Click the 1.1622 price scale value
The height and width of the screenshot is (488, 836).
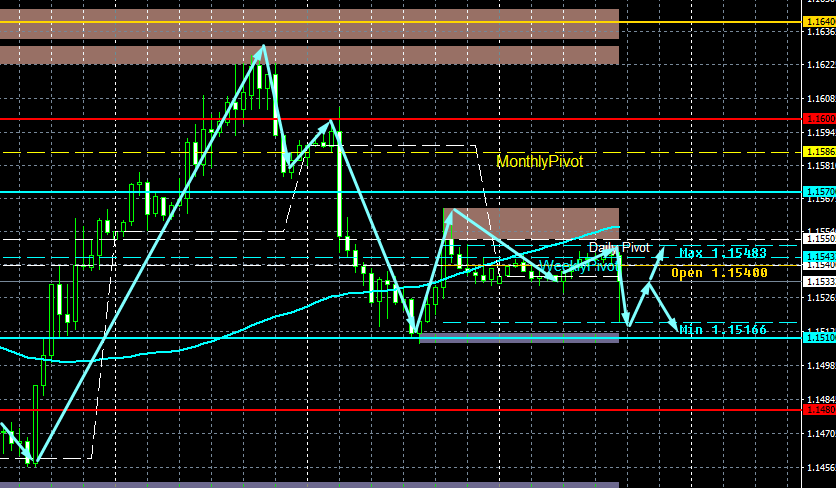pos(821,65)
